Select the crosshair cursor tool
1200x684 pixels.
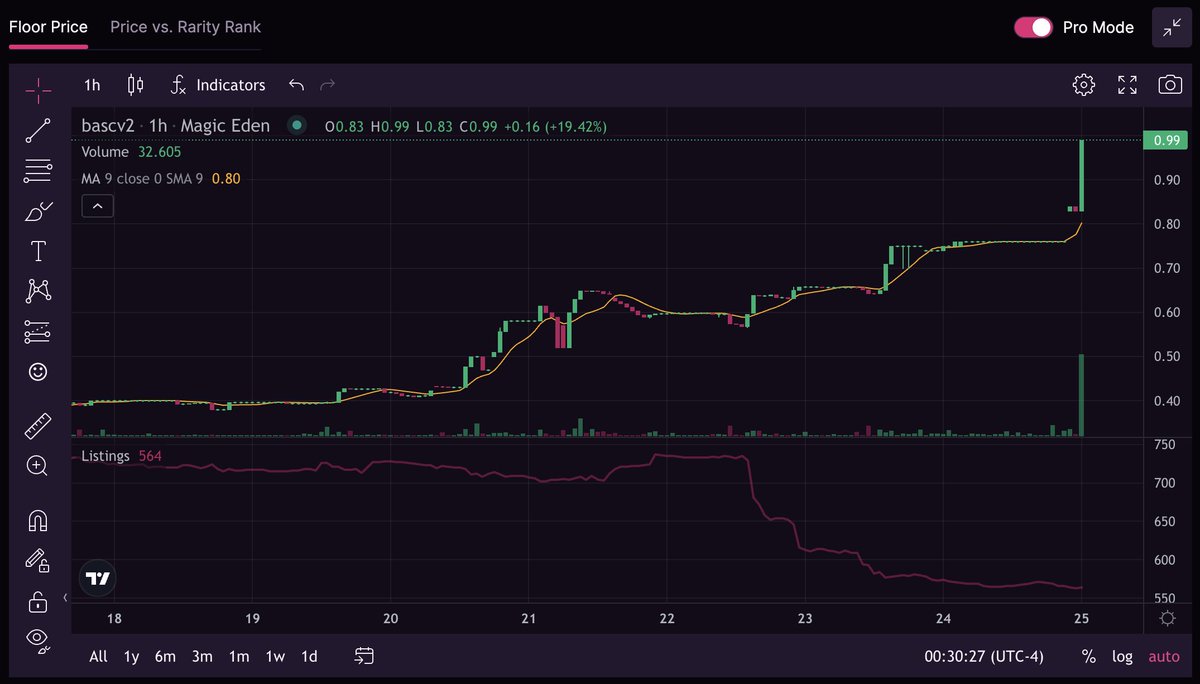[x=38, y=90]
